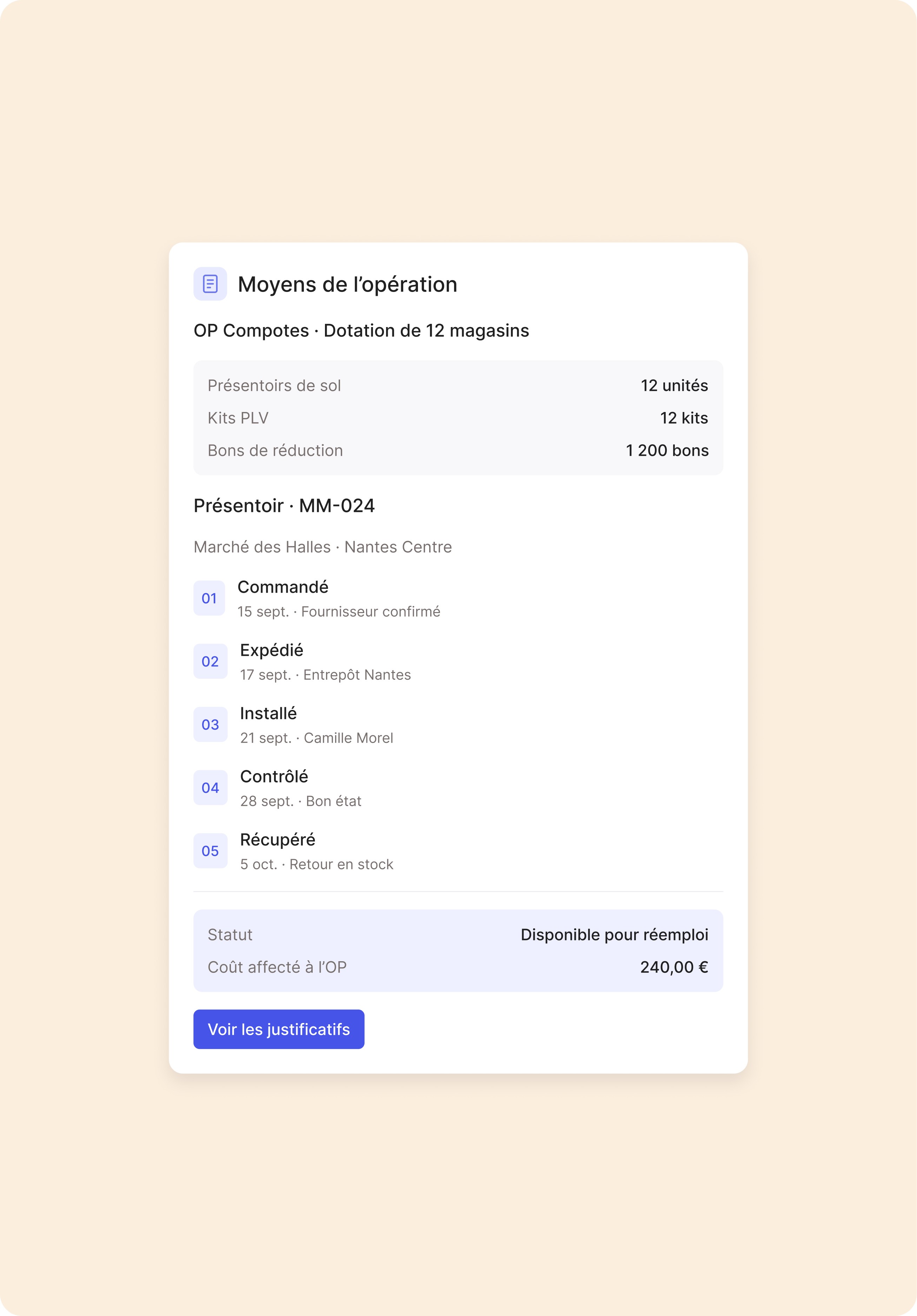The width and height of the screenshot is (917, 1316).
Task: Click the Présentoir · MM-024 heading
Action: click(284, 506)
